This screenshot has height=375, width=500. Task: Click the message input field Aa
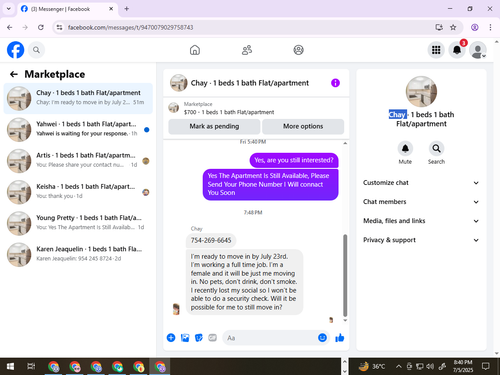[x=276, y=338]
